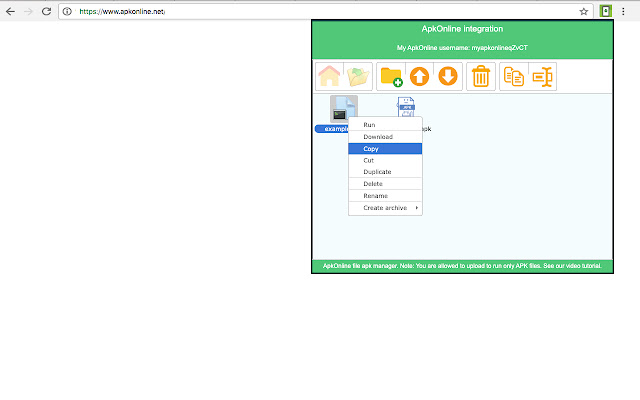The width and height of the screenshot is (640, 400).
Task: Click the rename toolbar icon
Action: coord(542,76)
